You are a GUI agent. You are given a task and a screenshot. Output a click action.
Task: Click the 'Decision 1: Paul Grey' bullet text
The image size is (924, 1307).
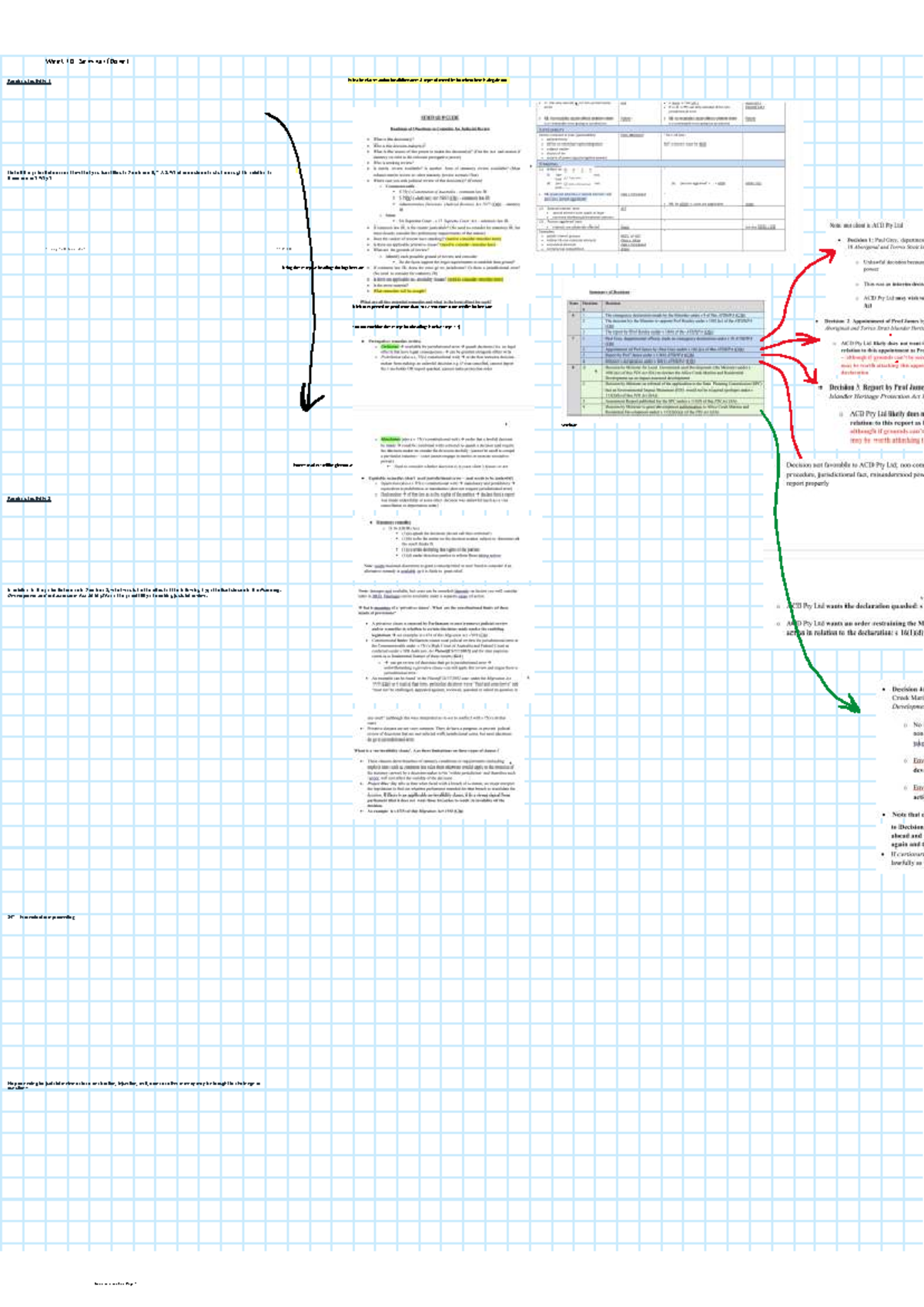(885, 240)
